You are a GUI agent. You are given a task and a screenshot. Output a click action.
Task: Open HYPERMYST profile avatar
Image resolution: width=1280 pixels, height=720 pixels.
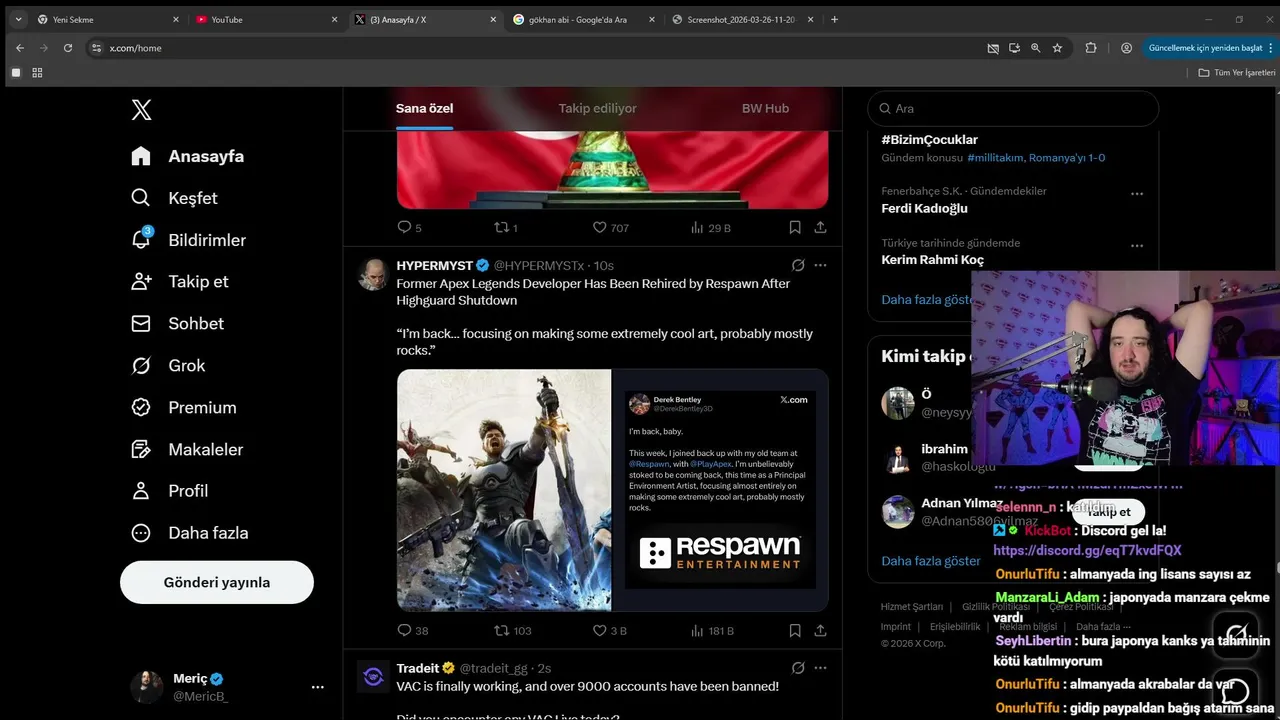(373, 274)
